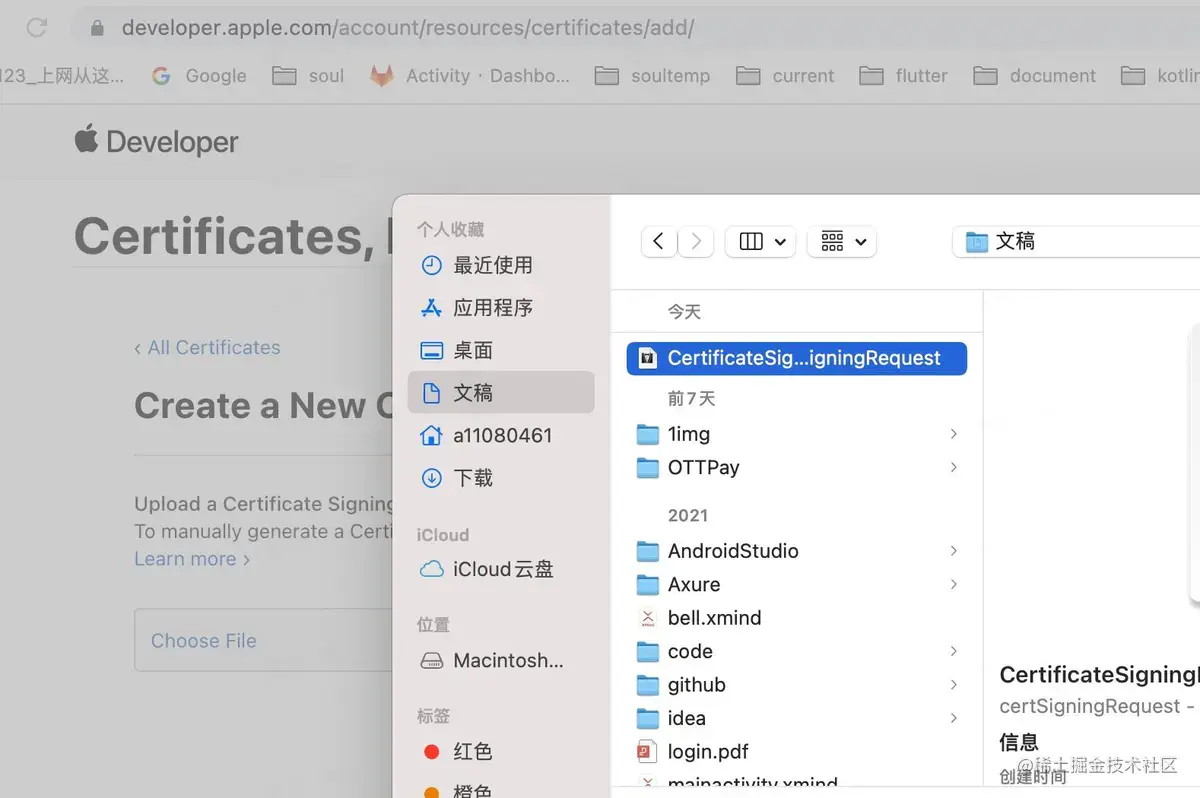Open the soul bookmark folder

pyautogui.click(x=309, y=76)
